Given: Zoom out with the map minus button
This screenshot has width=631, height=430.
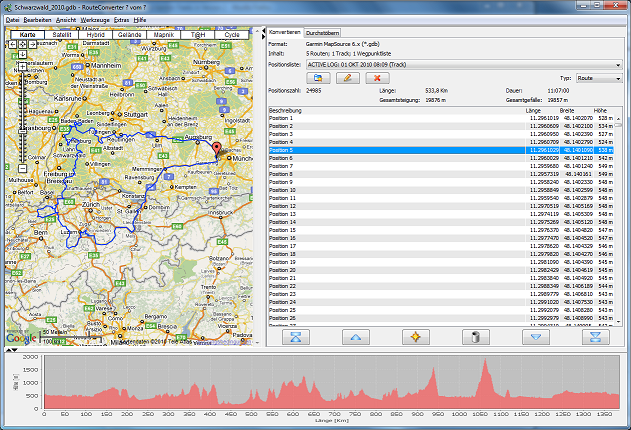Looking at the screenshot, I should [x=23, y=169].
